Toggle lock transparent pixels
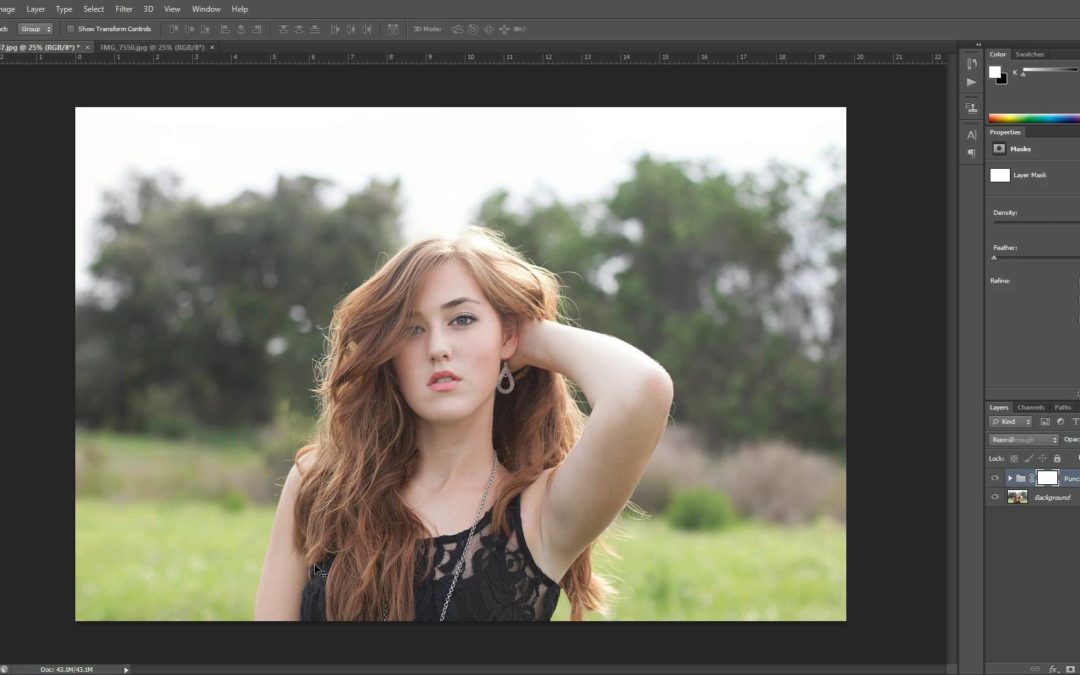The image size is (1080, 675). point(1014,459)
